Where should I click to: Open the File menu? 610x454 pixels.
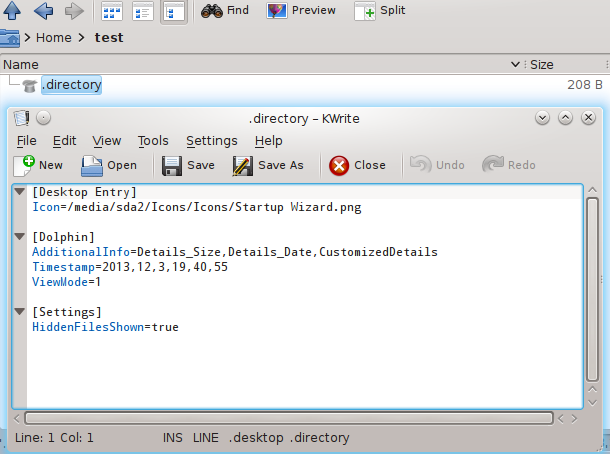(26, 141)
